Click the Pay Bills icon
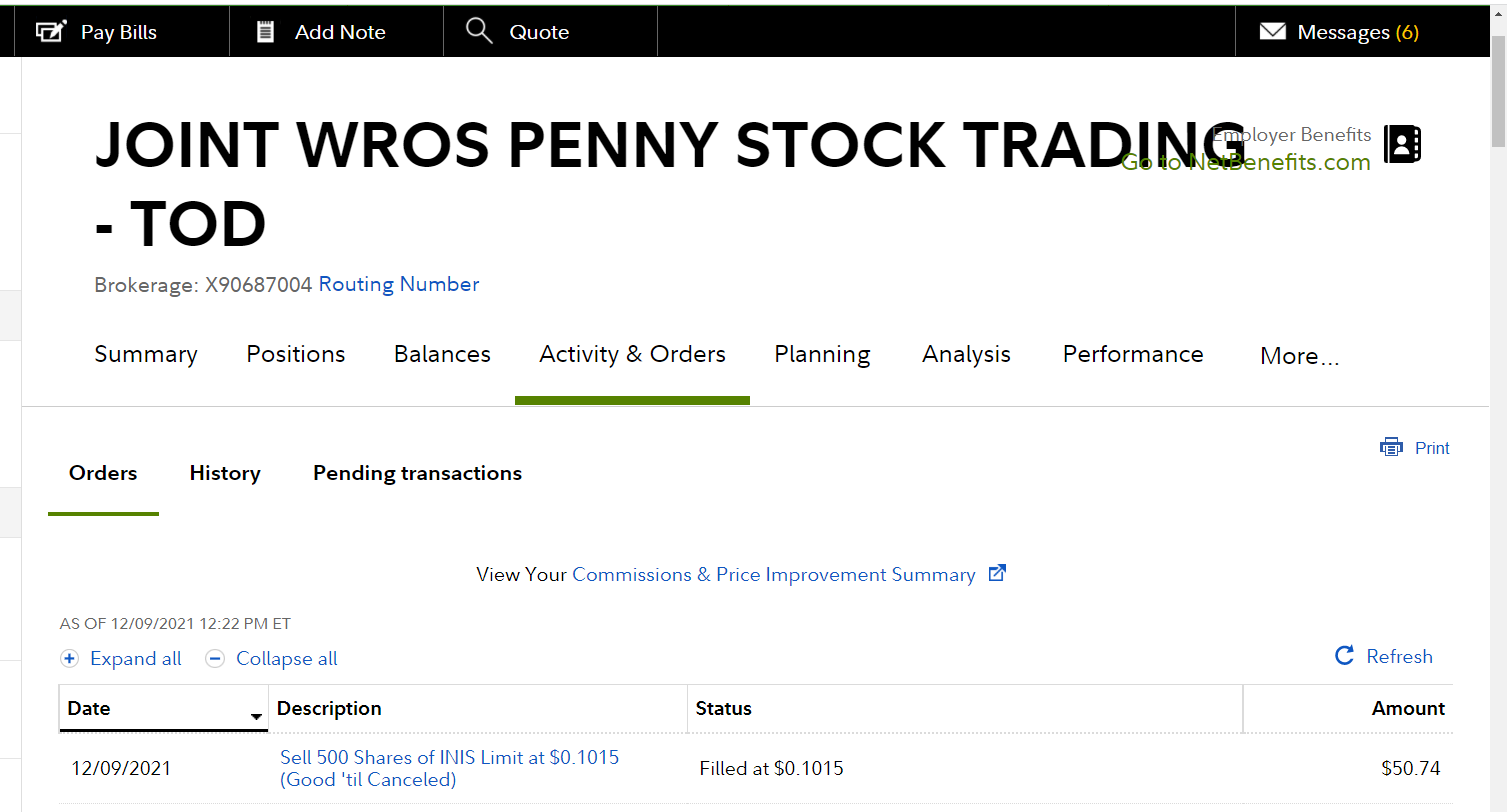The image size is (1507, 812). pyautogui.click(x=50, y=31)
